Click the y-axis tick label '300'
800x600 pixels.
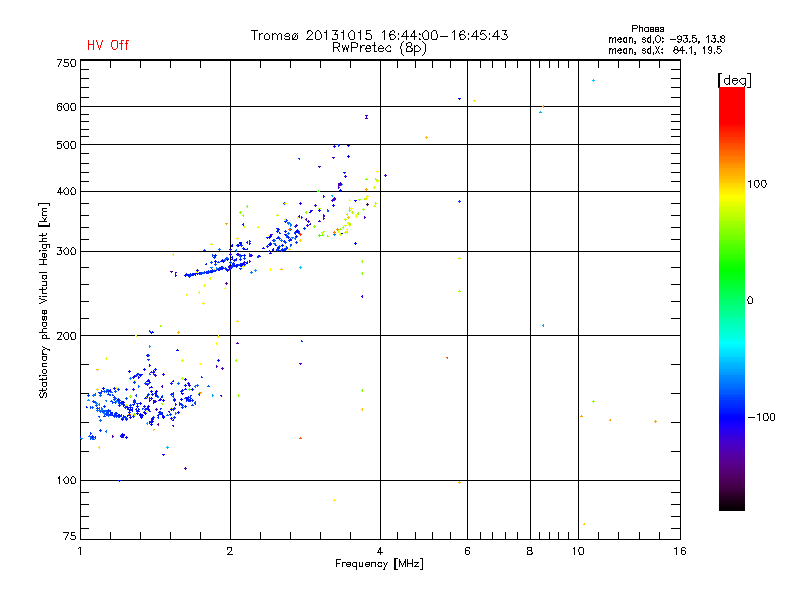tap(66, 252)
